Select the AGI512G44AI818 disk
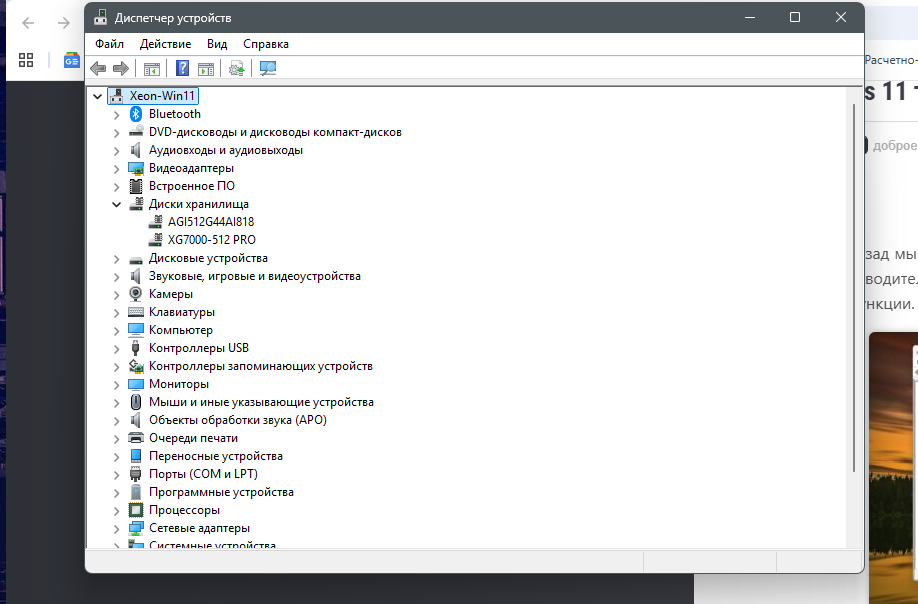Image resolution: width=918 pixels, height=604 pixels. tap(211, 222)
